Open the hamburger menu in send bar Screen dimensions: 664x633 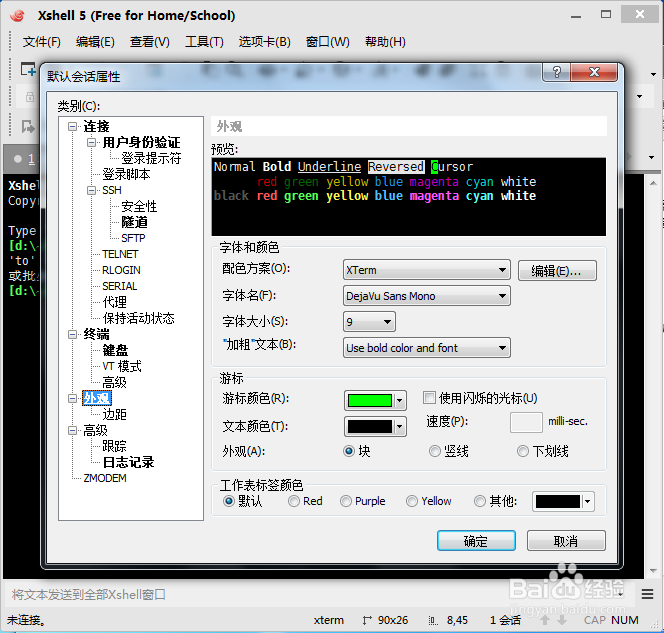(x=647, y=594)
